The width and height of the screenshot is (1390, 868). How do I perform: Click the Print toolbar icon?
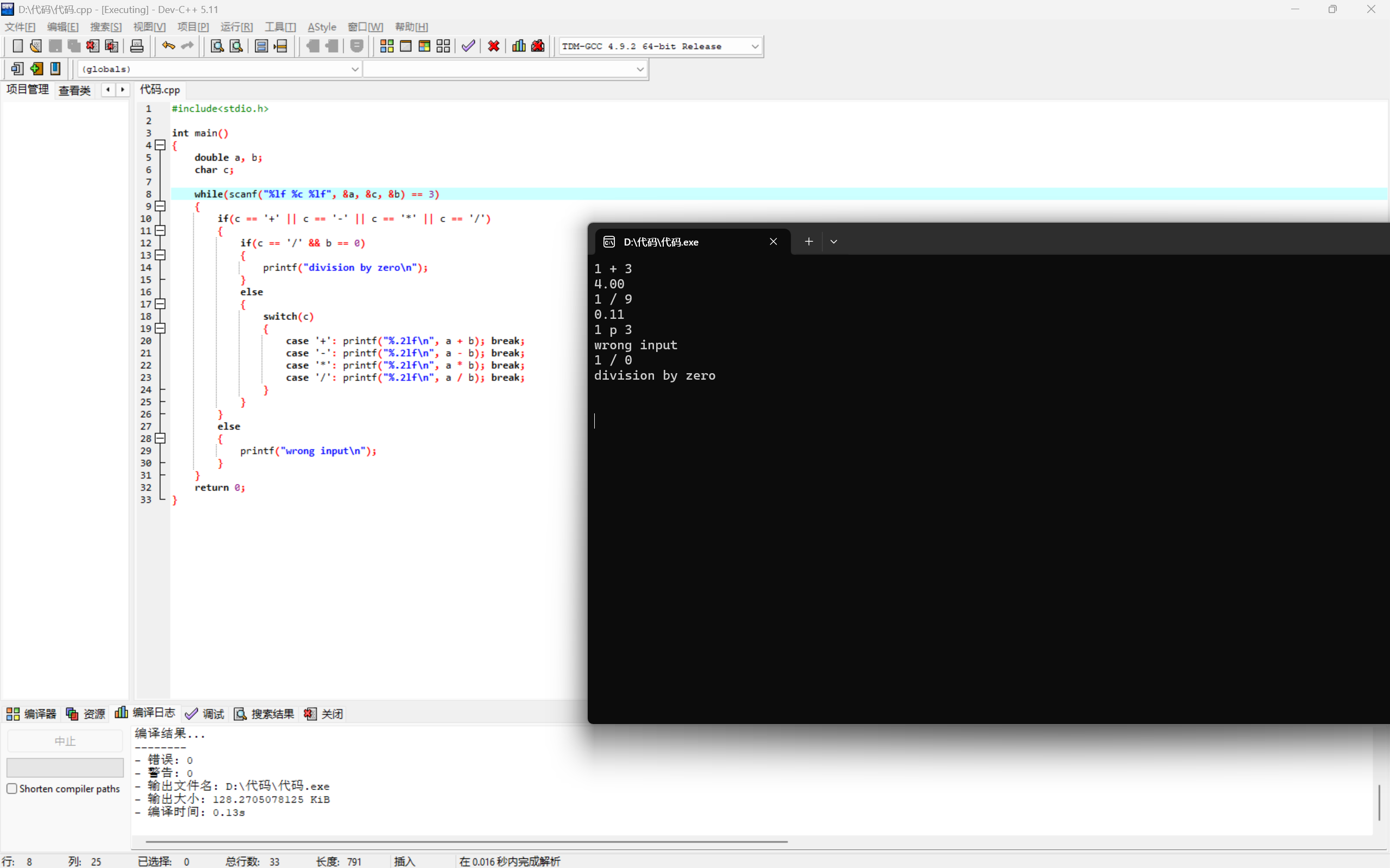coord(136,46)
